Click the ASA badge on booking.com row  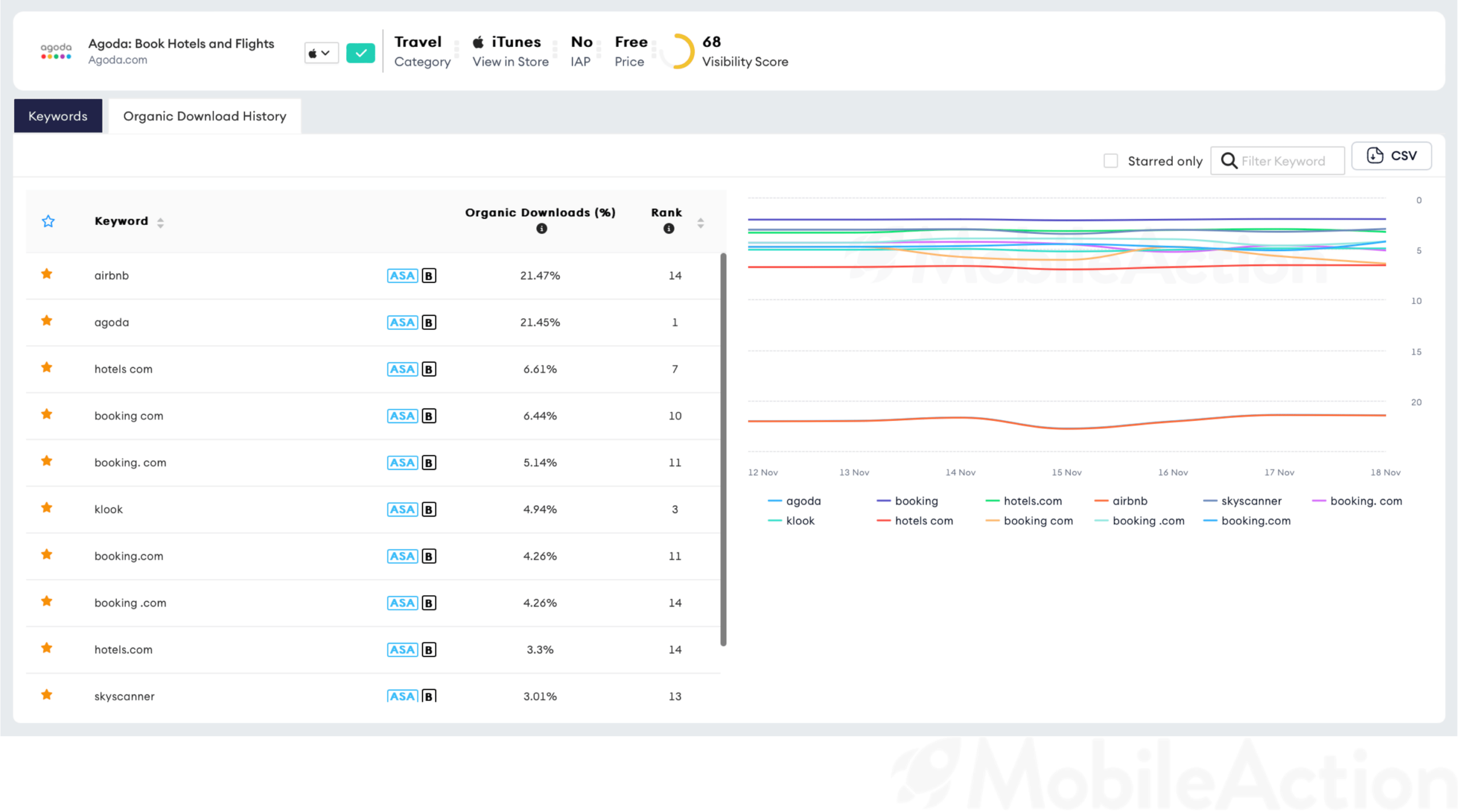click(x=403, y=556)
